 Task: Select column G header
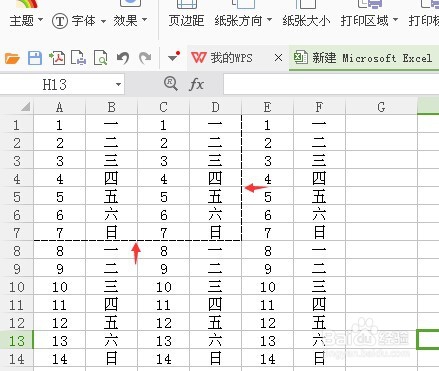pos(381,107)
